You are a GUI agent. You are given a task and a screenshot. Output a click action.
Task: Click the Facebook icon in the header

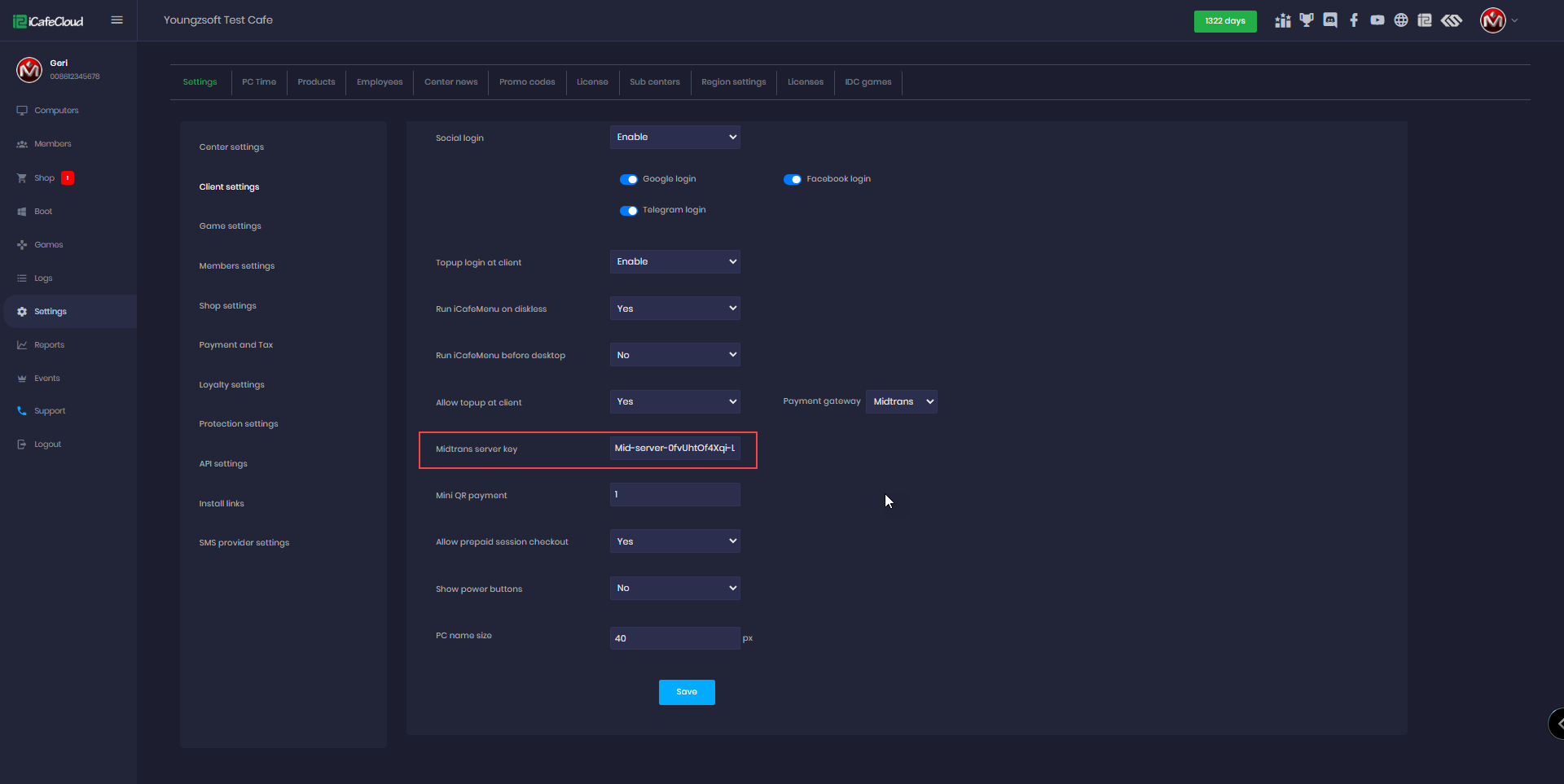pos(1354,20)
